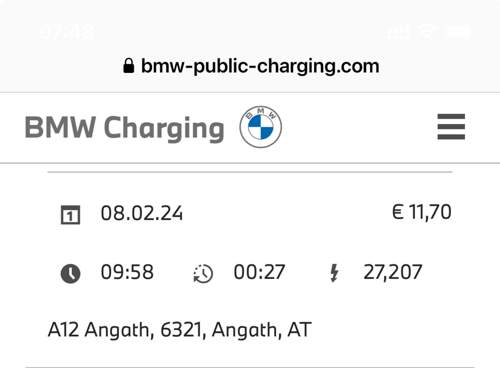
Task: Click the € 11,70 session cost
Action: [422, 212]
